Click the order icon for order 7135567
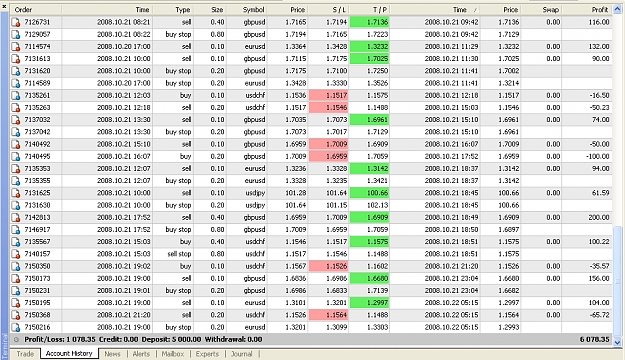625x360 pixels. pos(16,242)
